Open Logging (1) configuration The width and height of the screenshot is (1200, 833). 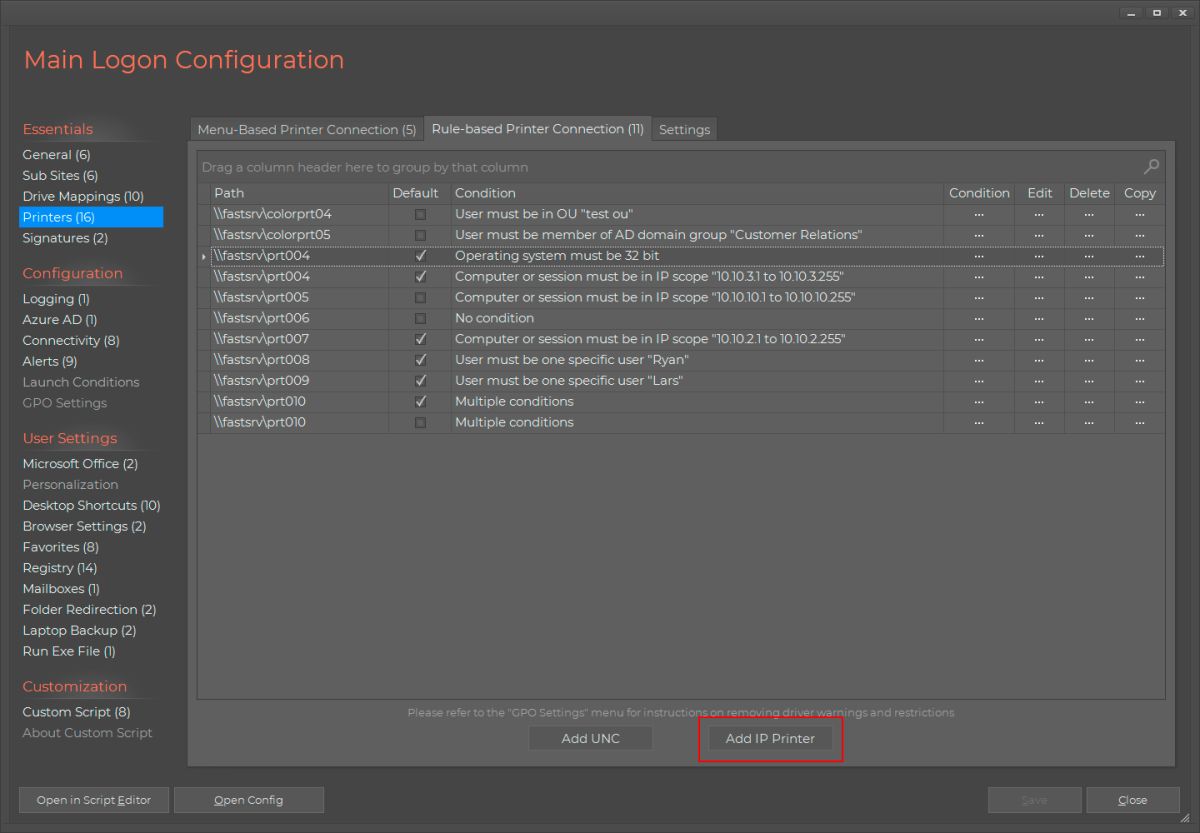[56, 299]
